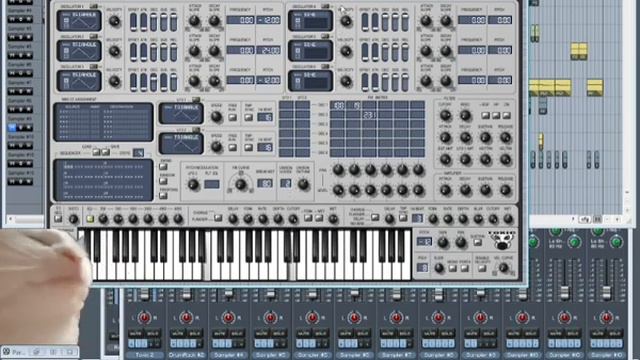The height and width of the screenshot is (360, 640).
Task: Click the FM Curve knob
Action: (240, 184)
